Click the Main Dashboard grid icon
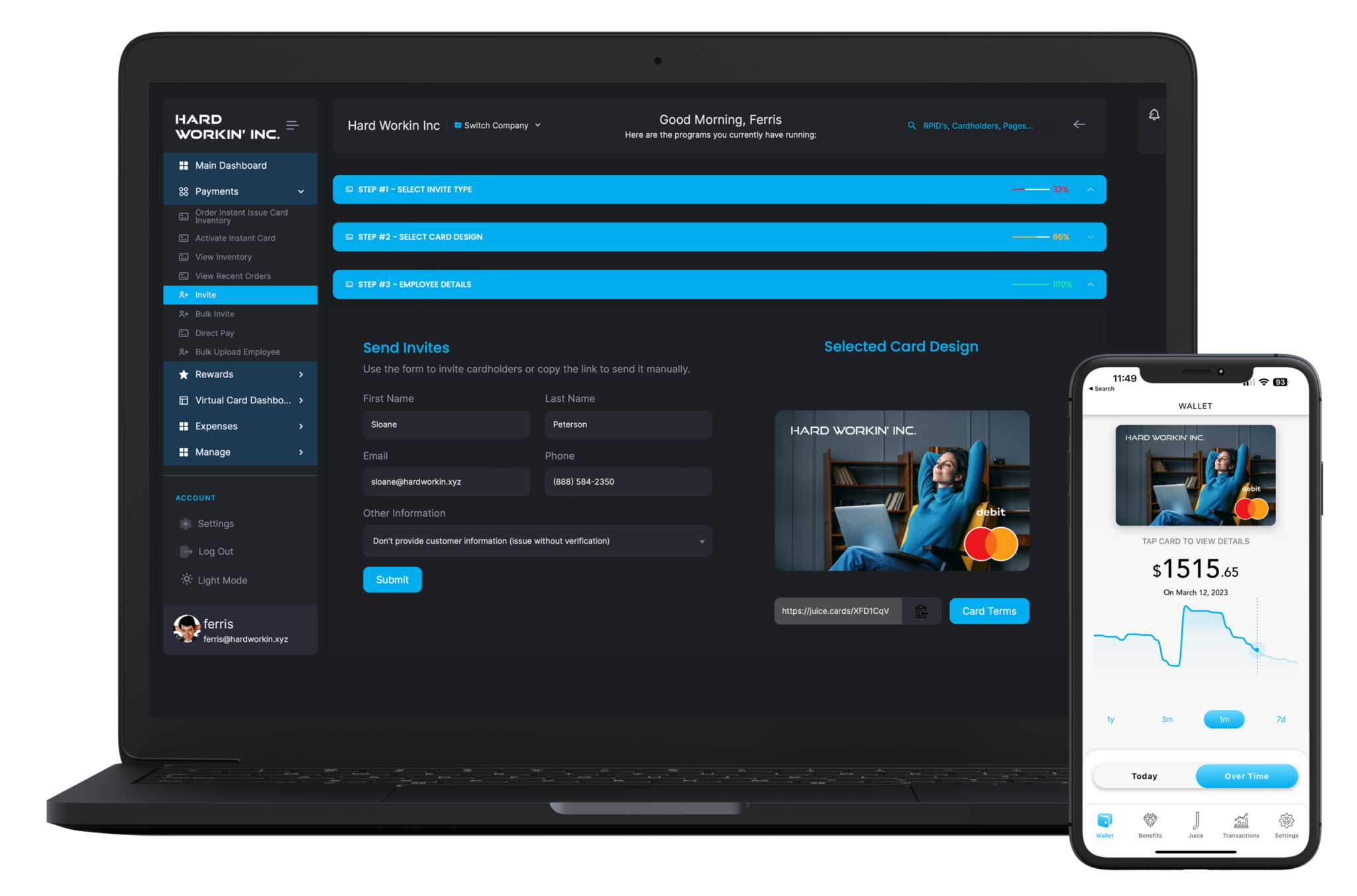Screen dimensions: 1357x896 coord(184,166)
